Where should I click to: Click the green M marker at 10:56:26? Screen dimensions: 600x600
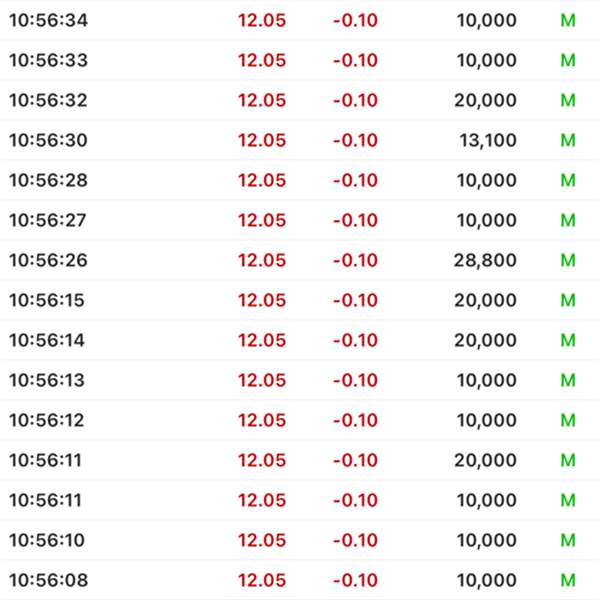(568, 260)
